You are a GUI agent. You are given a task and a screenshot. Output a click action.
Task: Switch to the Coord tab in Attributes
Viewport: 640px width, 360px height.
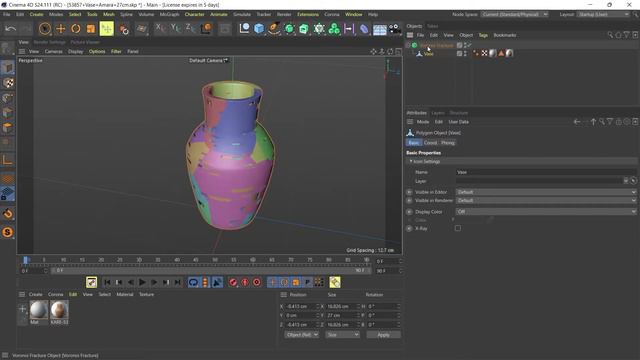tap(430, 143)
